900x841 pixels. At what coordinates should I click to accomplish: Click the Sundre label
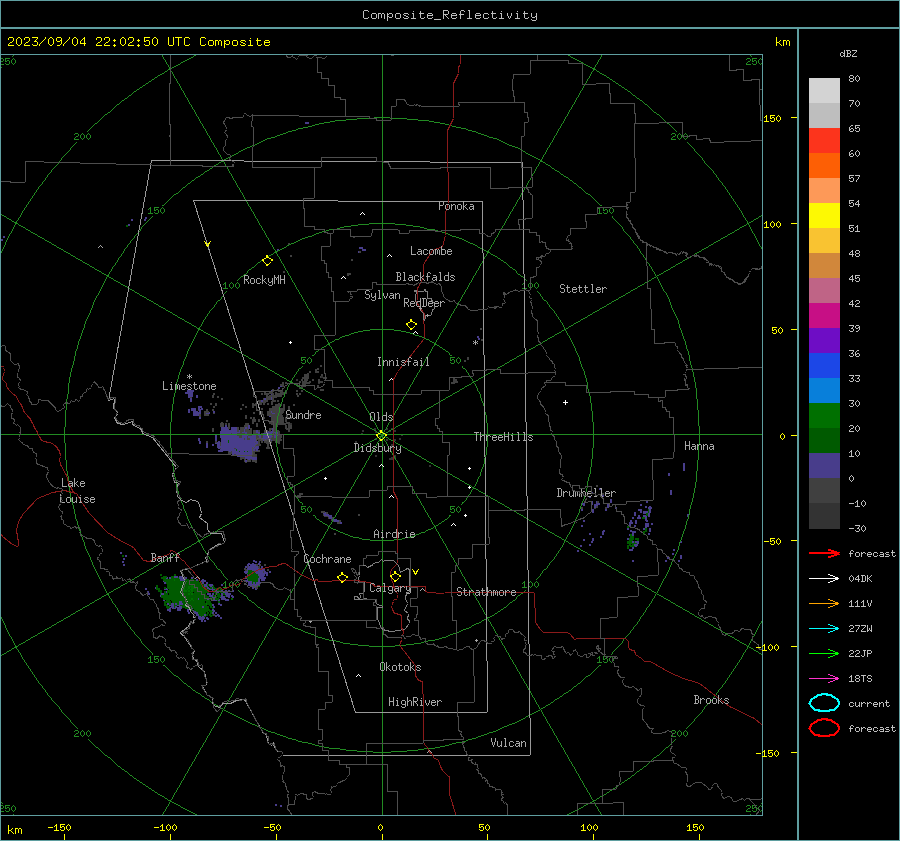pyautogui.click(x=303, y=415)
